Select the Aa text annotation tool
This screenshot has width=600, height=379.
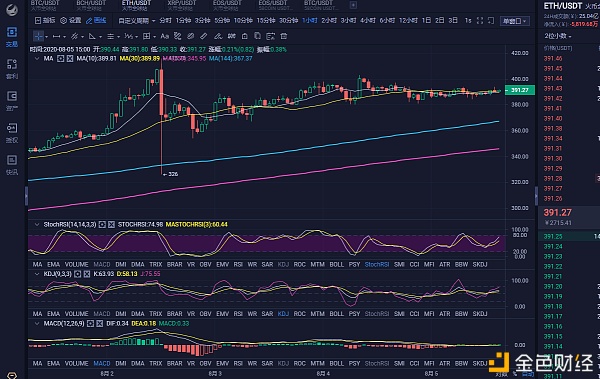(x=165, y=36)
